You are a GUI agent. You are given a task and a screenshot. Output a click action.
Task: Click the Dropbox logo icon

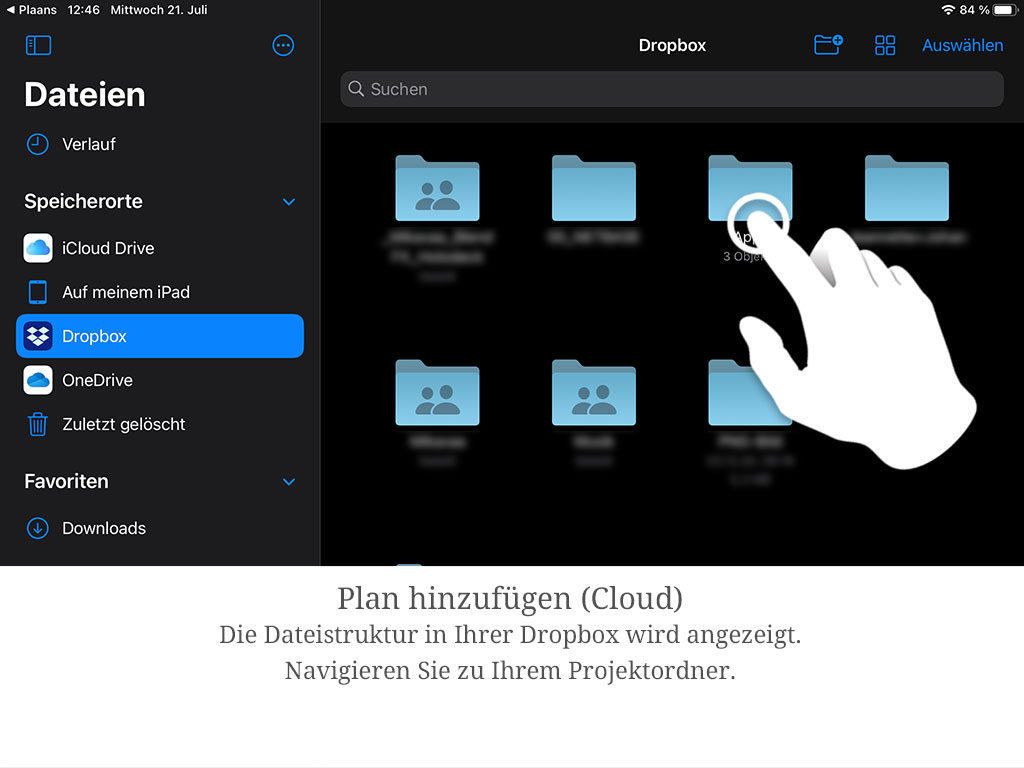click(38, 336)
